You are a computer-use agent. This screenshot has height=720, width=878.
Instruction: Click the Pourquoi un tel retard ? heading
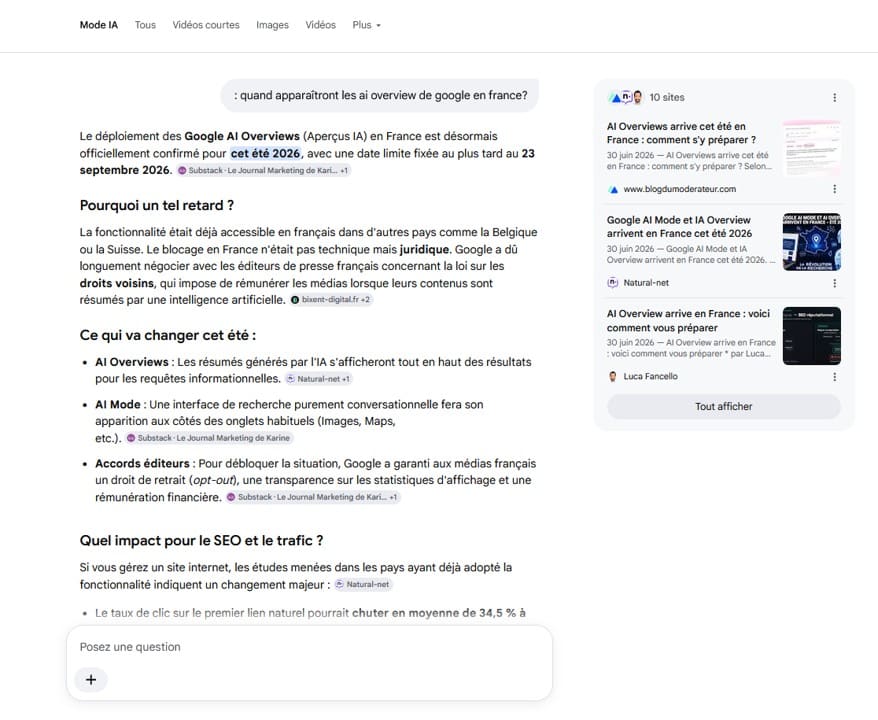[157, 205]
